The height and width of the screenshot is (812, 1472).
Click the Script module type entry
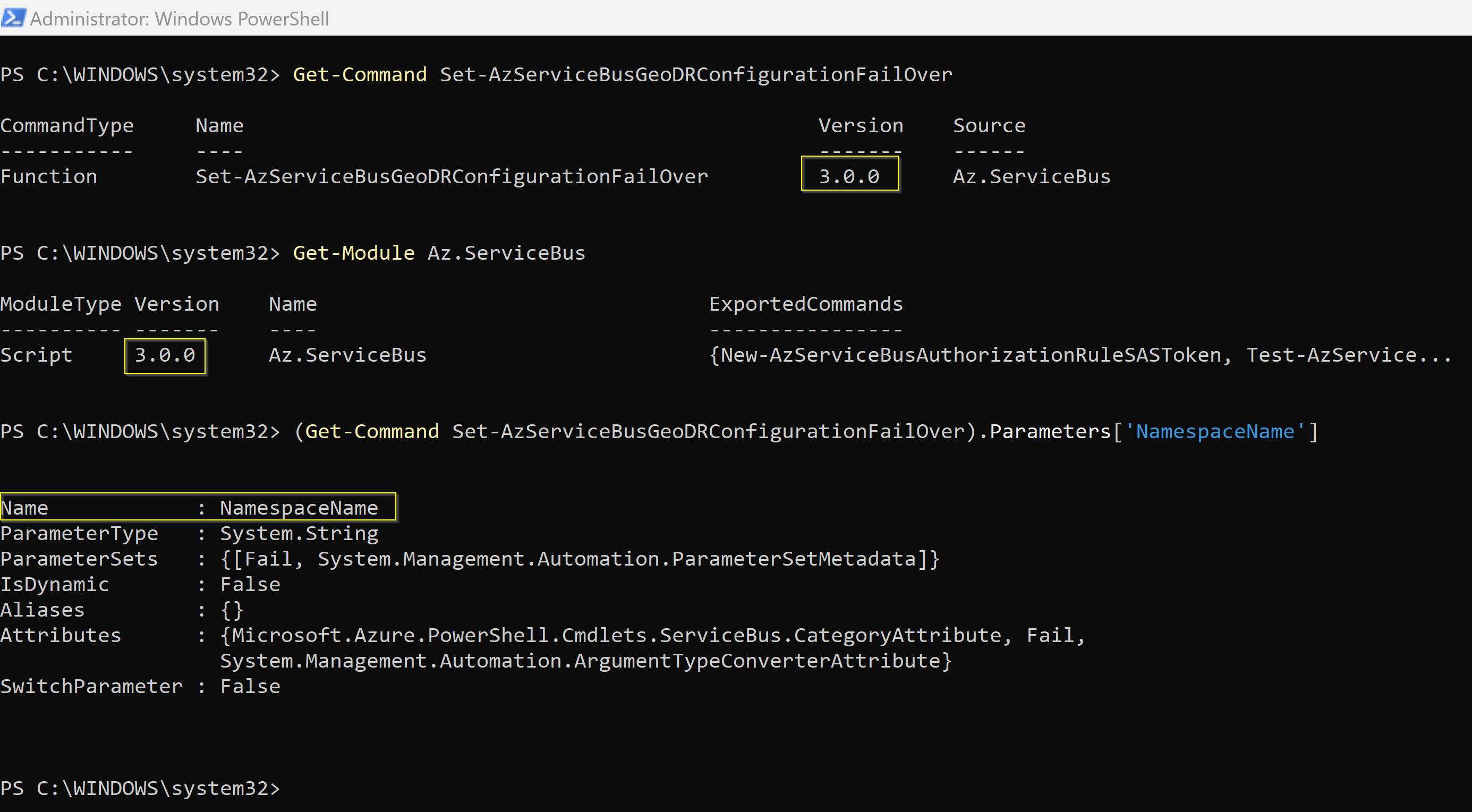click(x=37, y=354)
